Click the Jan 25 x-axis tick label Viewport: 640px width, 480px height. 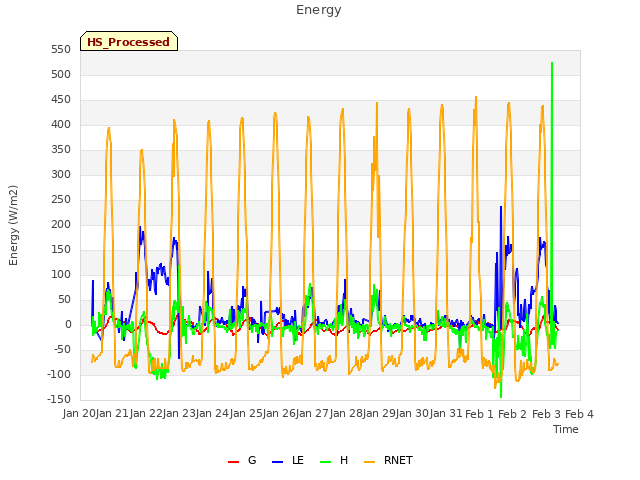click(x=246, y=414)
